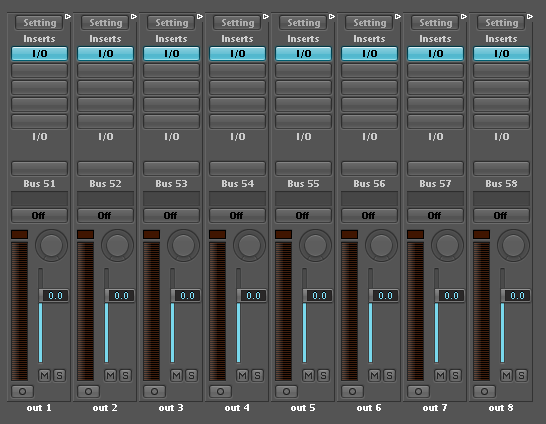Image resolution: width=546 pixels, height=424 pixels.
Task: Click the blue I/O insert on out 1
Action: tap(39, 54)
